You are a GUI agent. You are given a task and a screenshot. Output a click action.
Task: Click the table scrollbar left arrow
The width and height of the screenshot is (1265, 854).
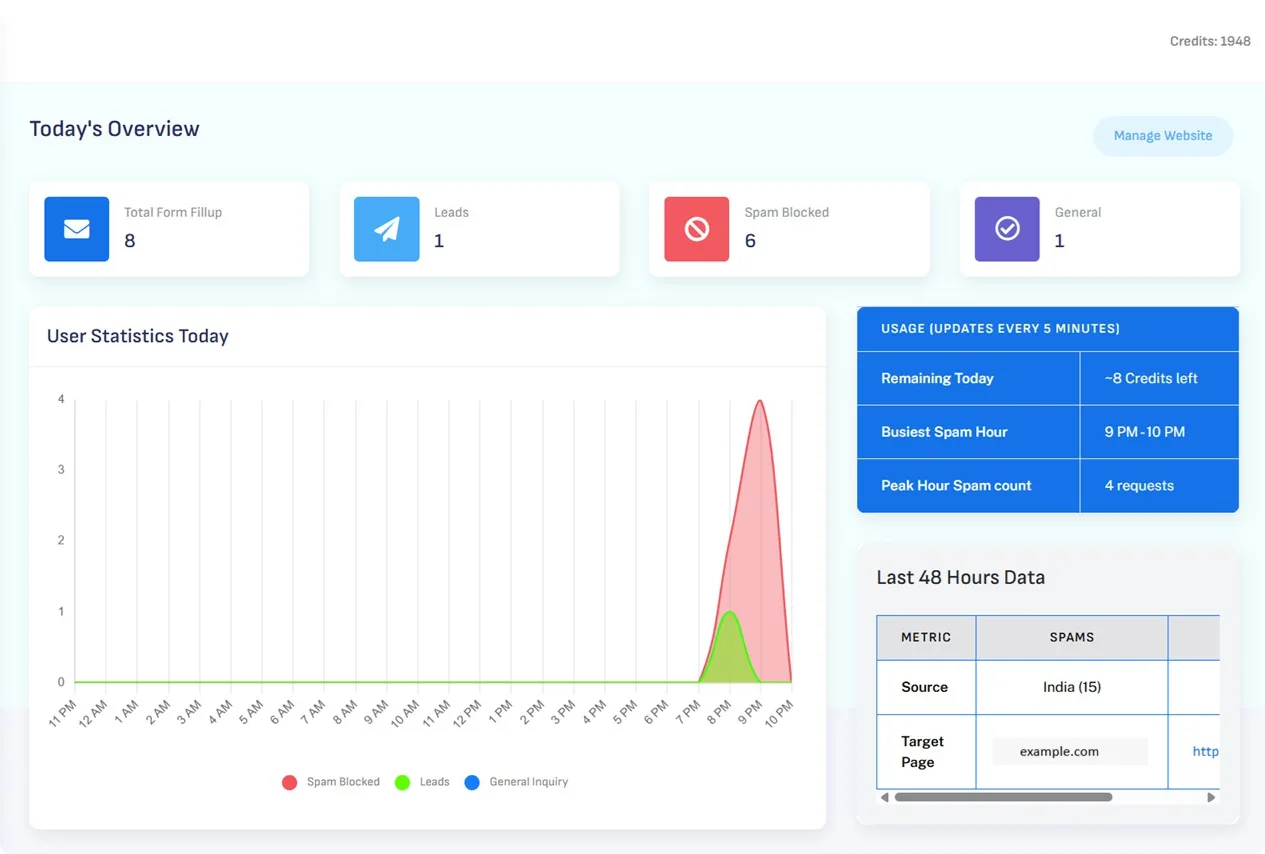point(884,797)
